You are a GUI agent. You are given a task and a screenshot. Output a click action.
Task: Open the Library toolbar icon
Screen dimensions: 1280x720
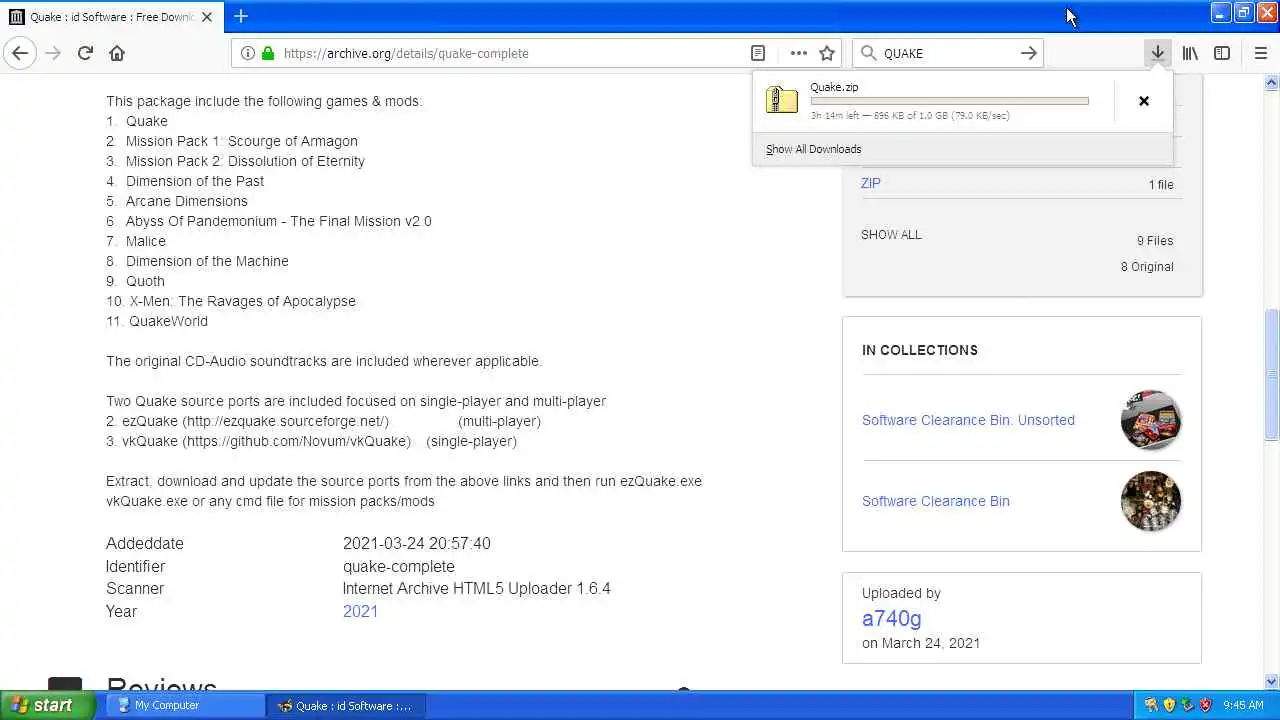click(x=1190, y=53)
